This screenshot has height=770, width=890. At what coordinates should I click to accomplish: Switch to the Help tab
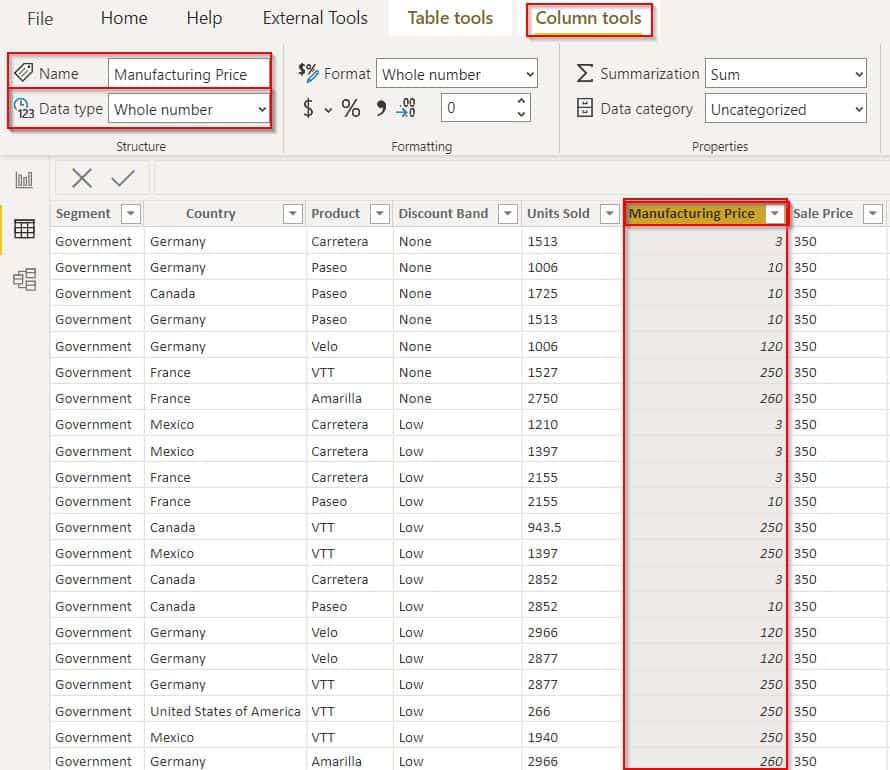[204, 18]
